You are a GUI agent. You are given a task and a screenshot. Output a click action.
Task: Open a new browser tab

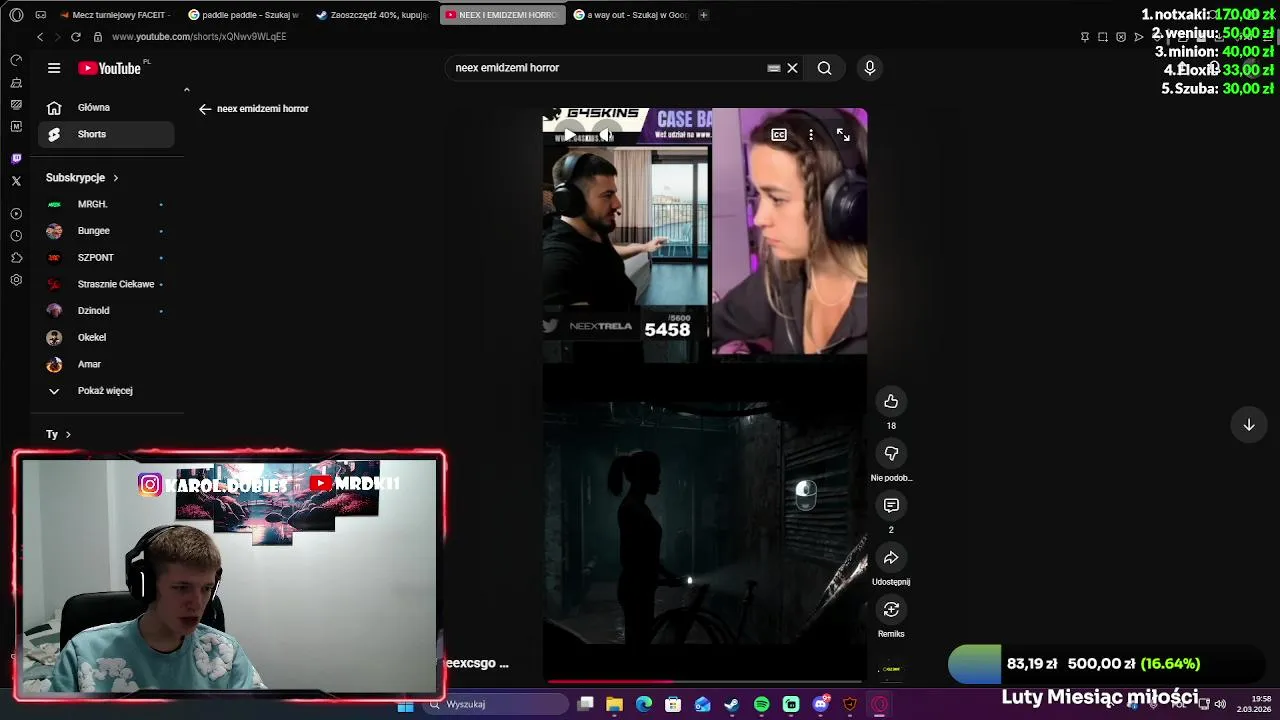[x=703, y=15]
